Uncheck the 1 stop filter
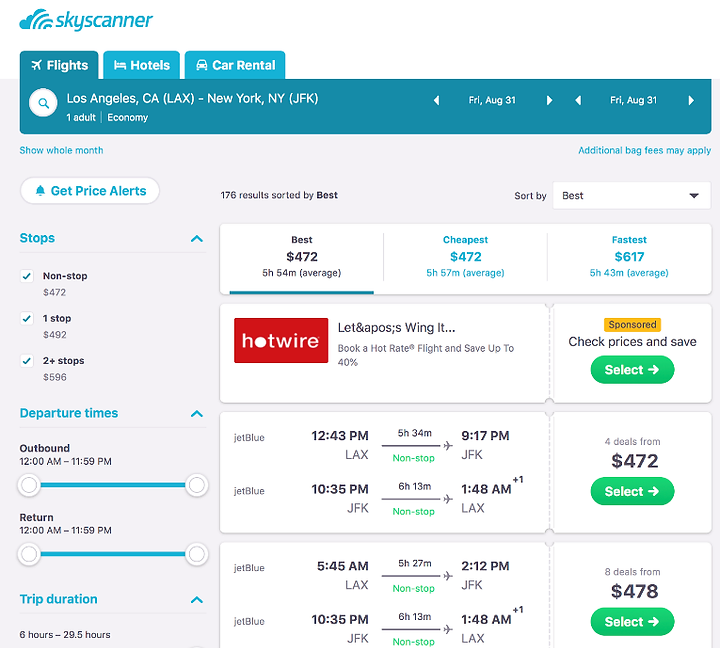The height and width of the screenshot is (648, 720). (x=27, y=318)
